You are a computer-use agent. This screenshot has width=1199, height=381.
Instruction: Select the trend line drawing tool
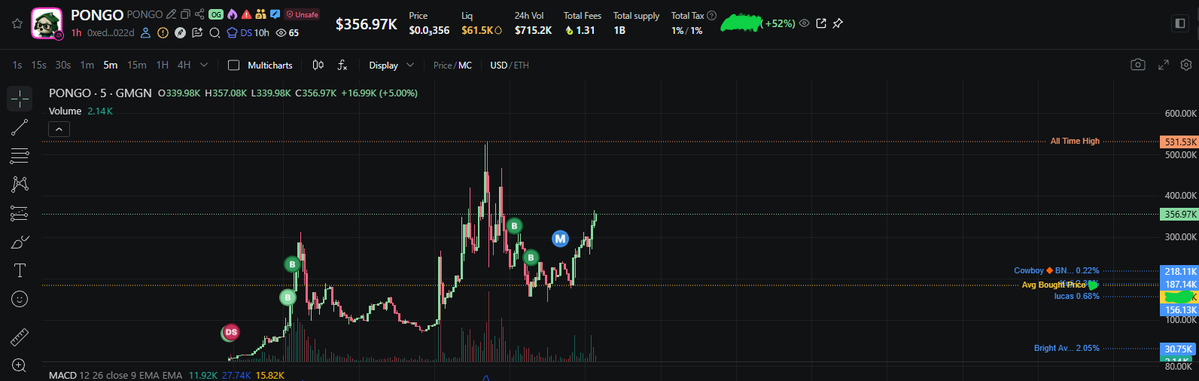(x=20, y=127)
